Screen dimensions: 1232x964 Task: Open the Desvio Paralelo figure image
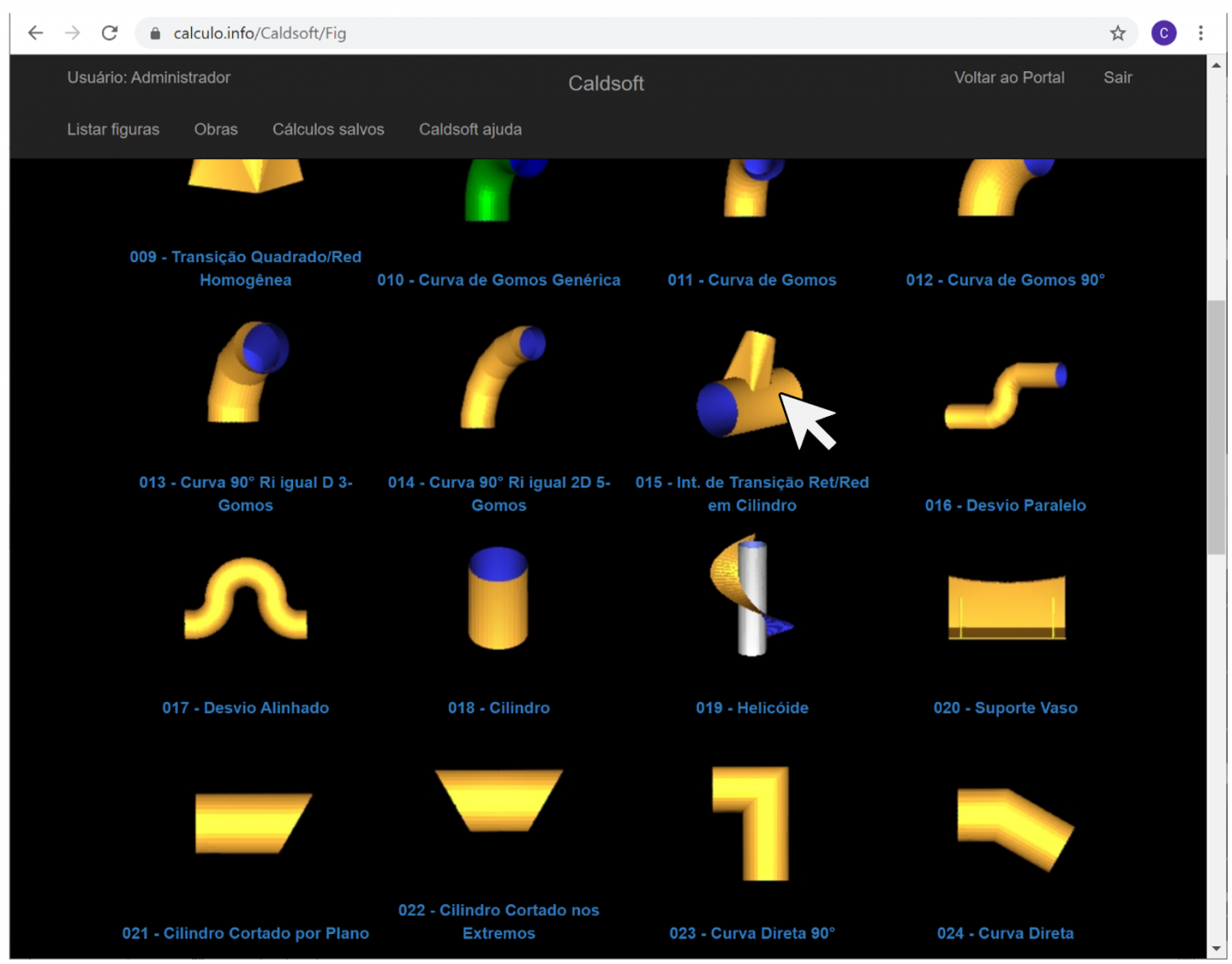[1005, 394]
